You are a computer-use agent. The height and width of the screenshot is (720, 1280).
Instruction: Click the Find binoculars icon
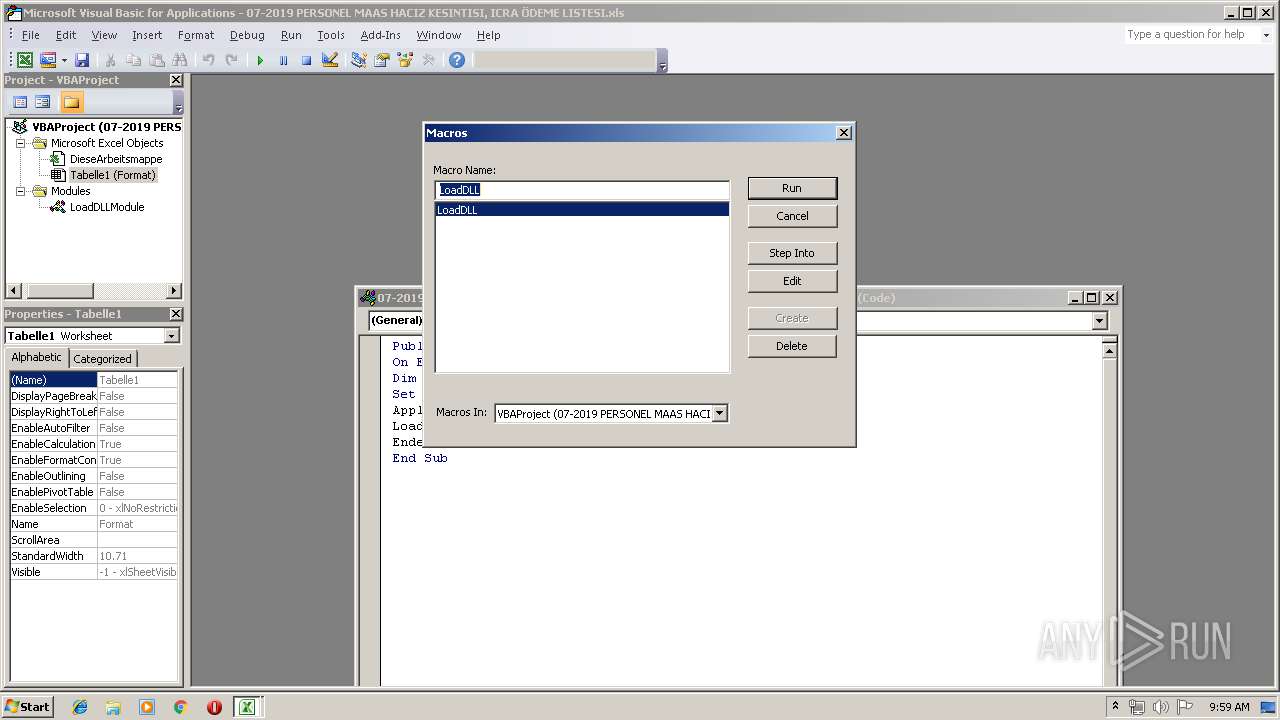(180, 60)
